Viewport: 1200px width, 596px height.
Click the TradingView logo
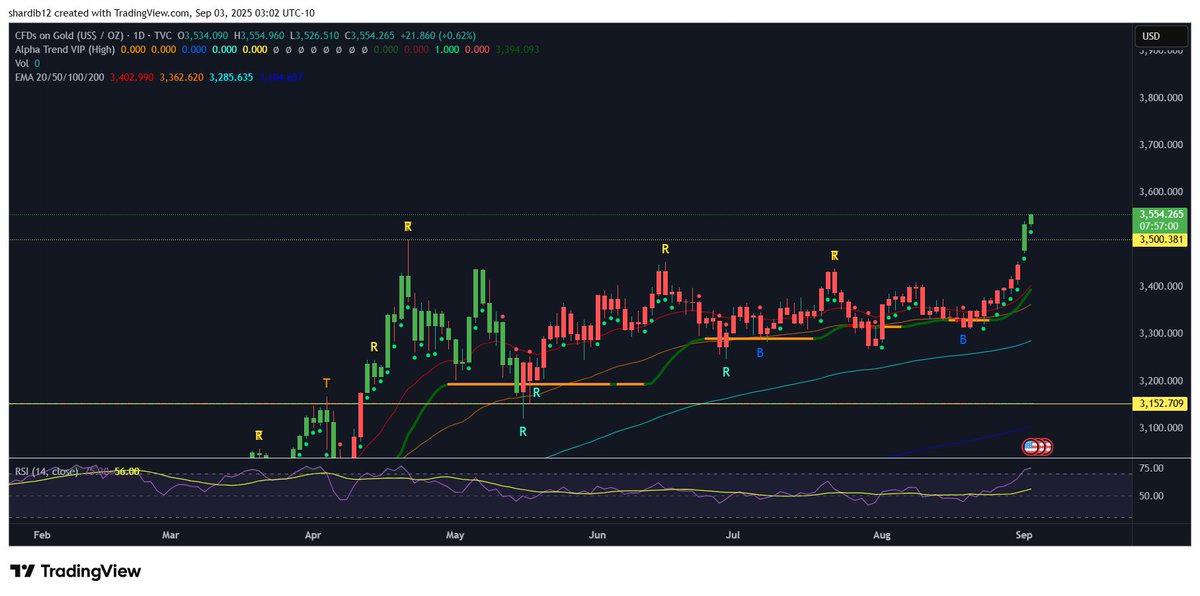coord(76,571)
